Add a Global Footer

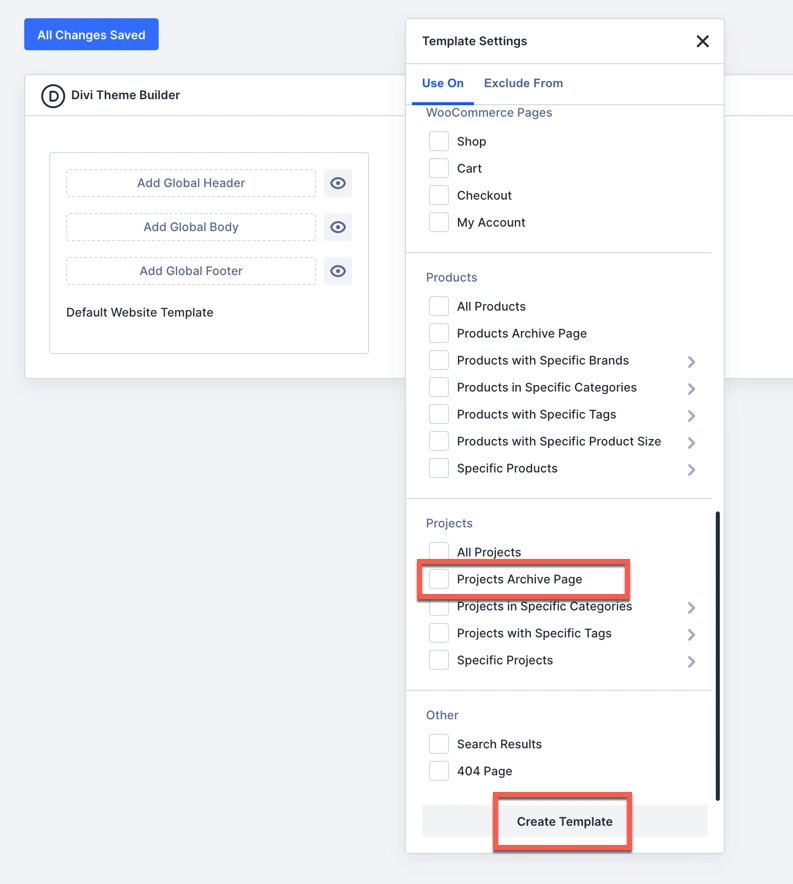(x=191, y=271)
